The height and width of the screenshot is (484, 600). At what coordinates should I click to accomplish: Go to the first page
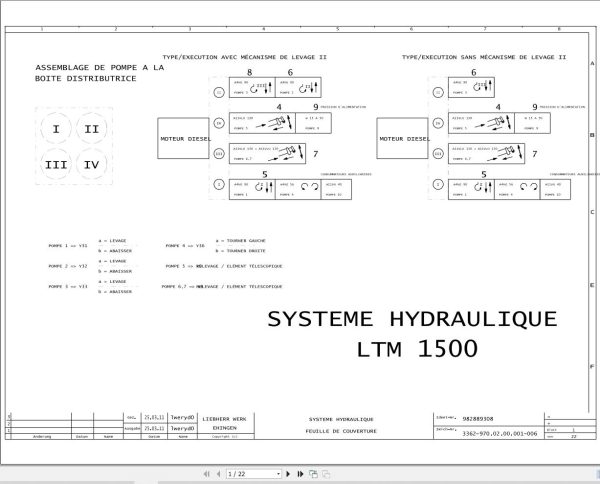coord(207,474)
